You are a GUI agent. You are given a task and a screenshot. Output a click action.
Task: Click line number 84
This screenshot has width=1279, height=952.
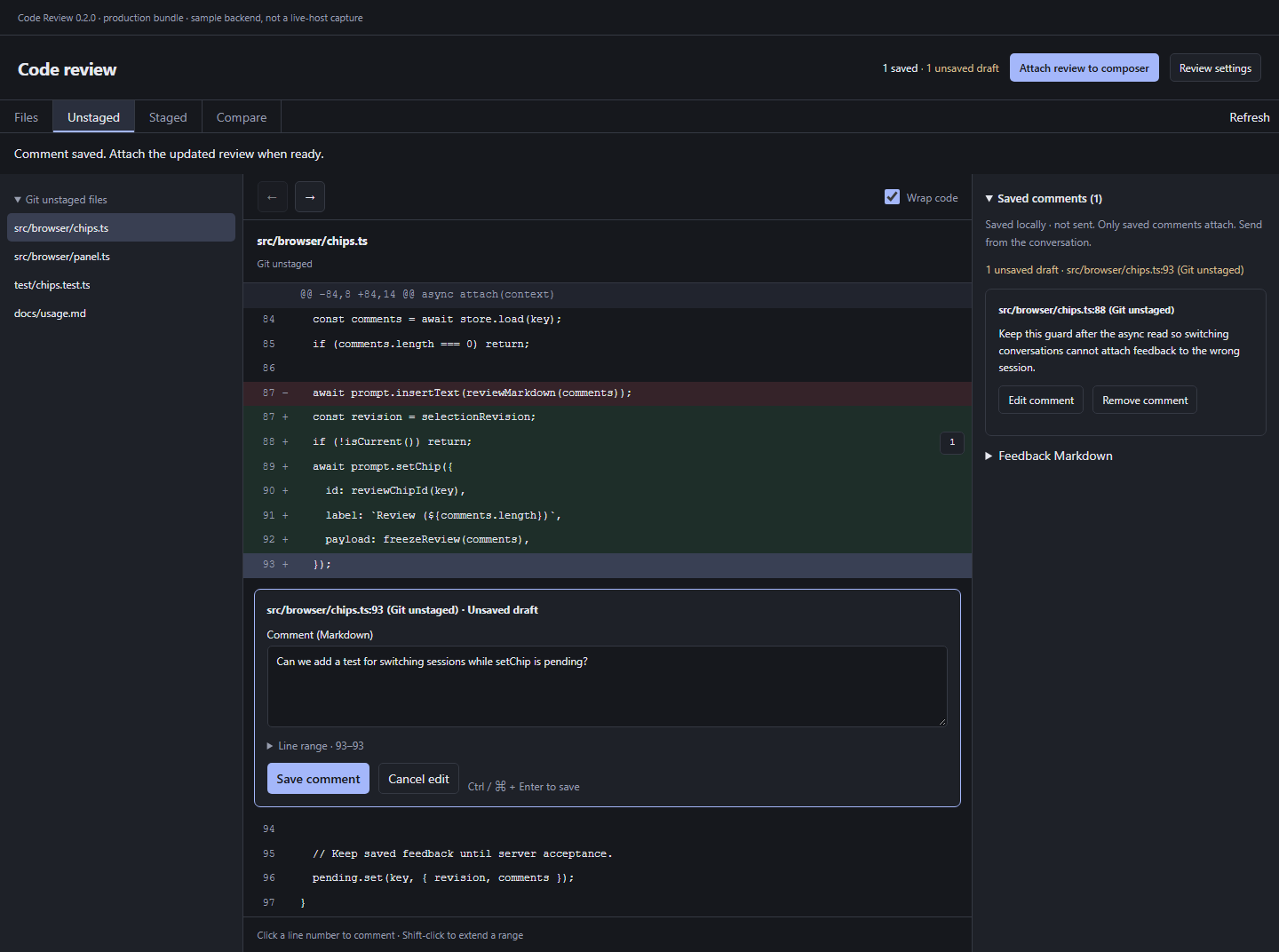tap(269, 320)
